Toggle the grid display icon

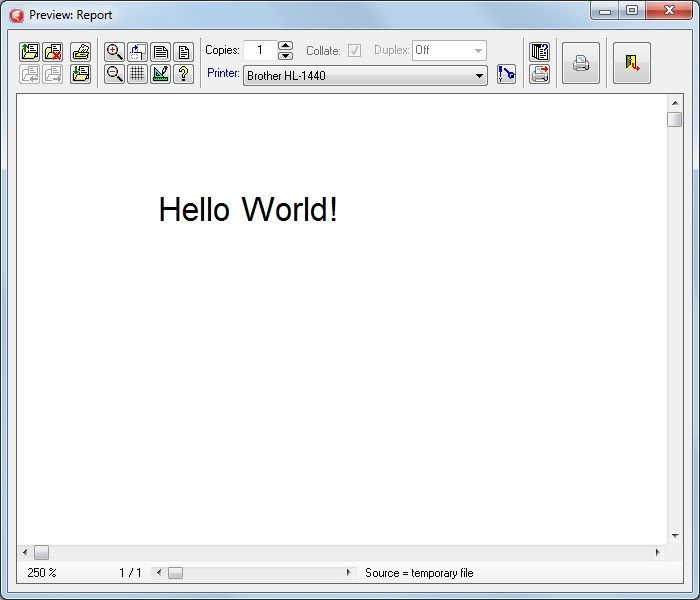(137, 74)
